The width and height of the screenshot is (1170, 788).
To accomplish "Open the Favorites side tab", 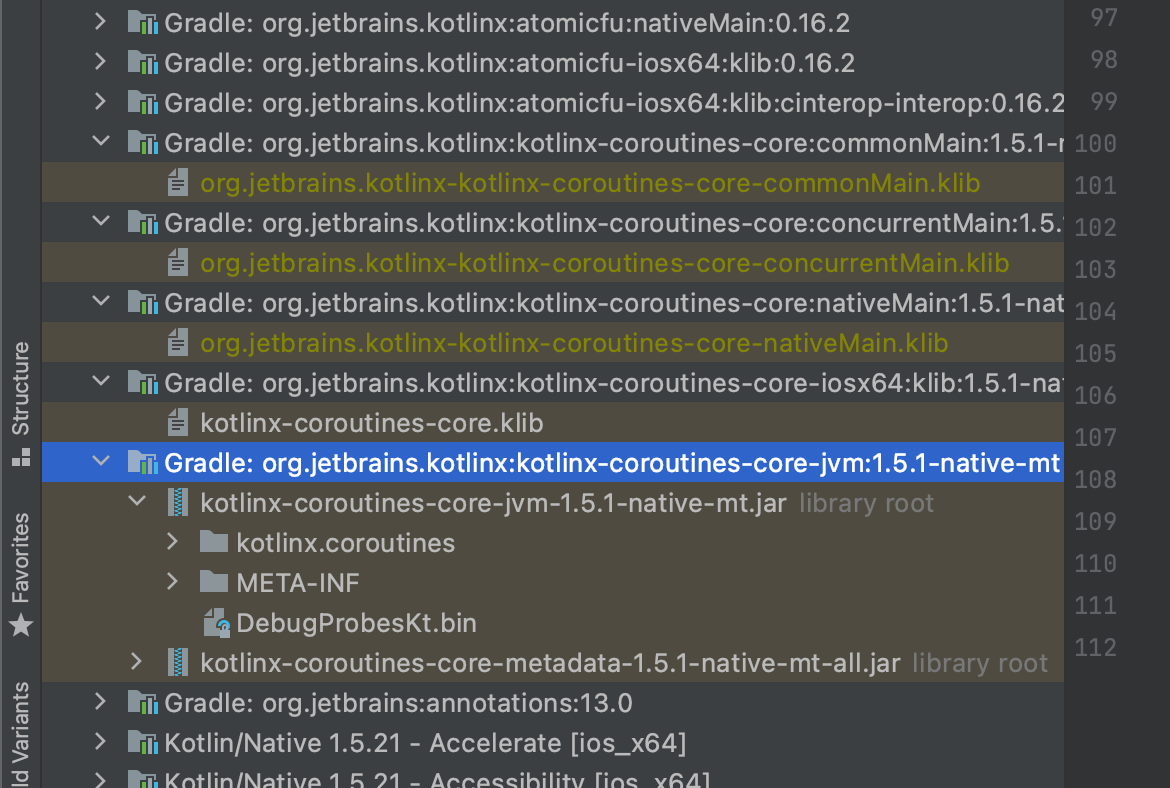I will pyautogui.click(x=21, y=558).
